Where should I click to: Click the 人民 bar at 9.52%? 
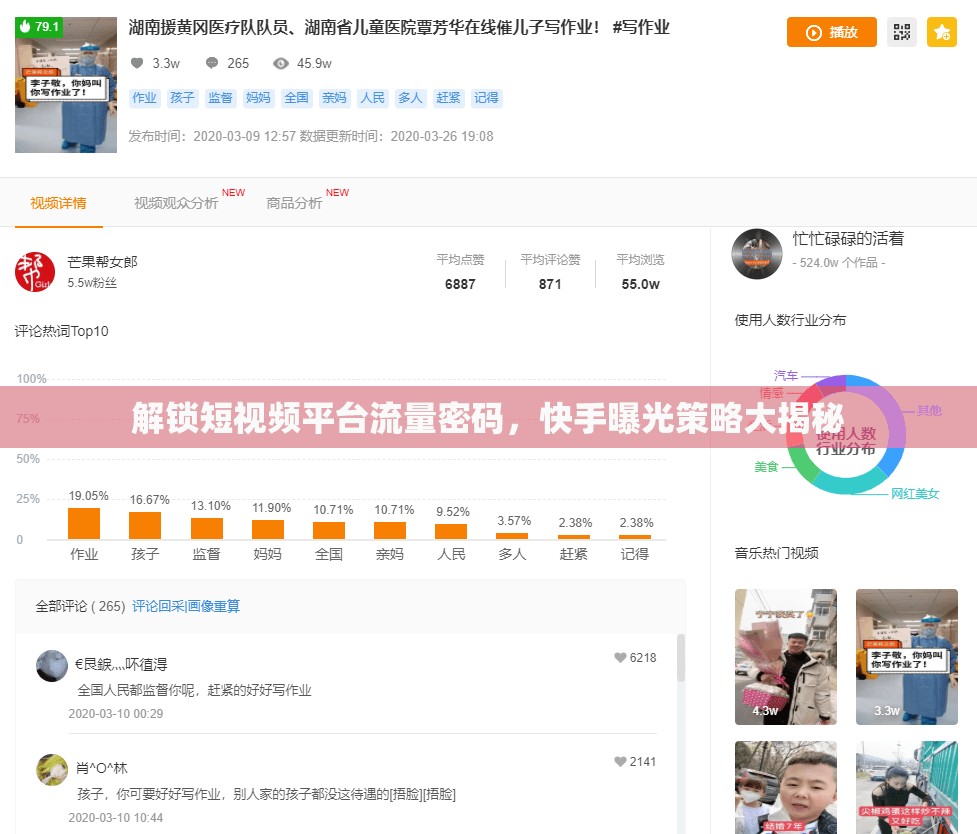[x=451, y=532]
